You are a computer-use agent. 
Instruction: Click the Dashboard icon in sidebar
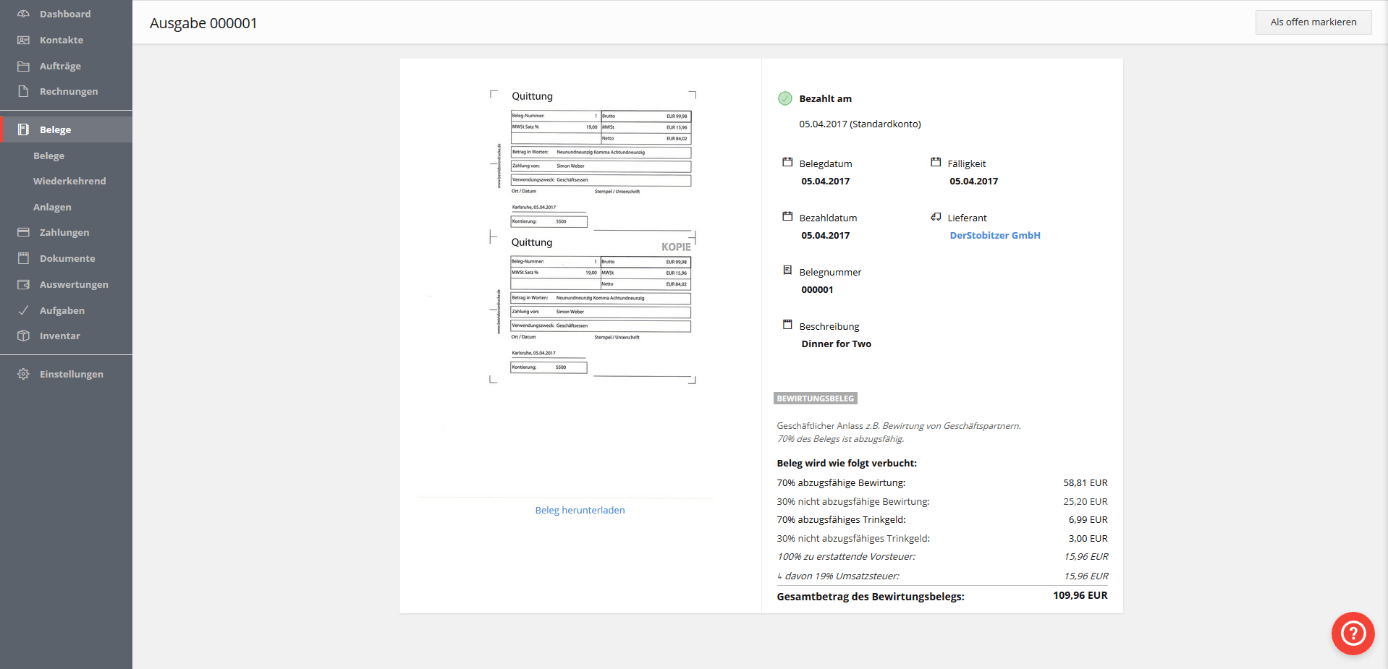coord(23,14)
